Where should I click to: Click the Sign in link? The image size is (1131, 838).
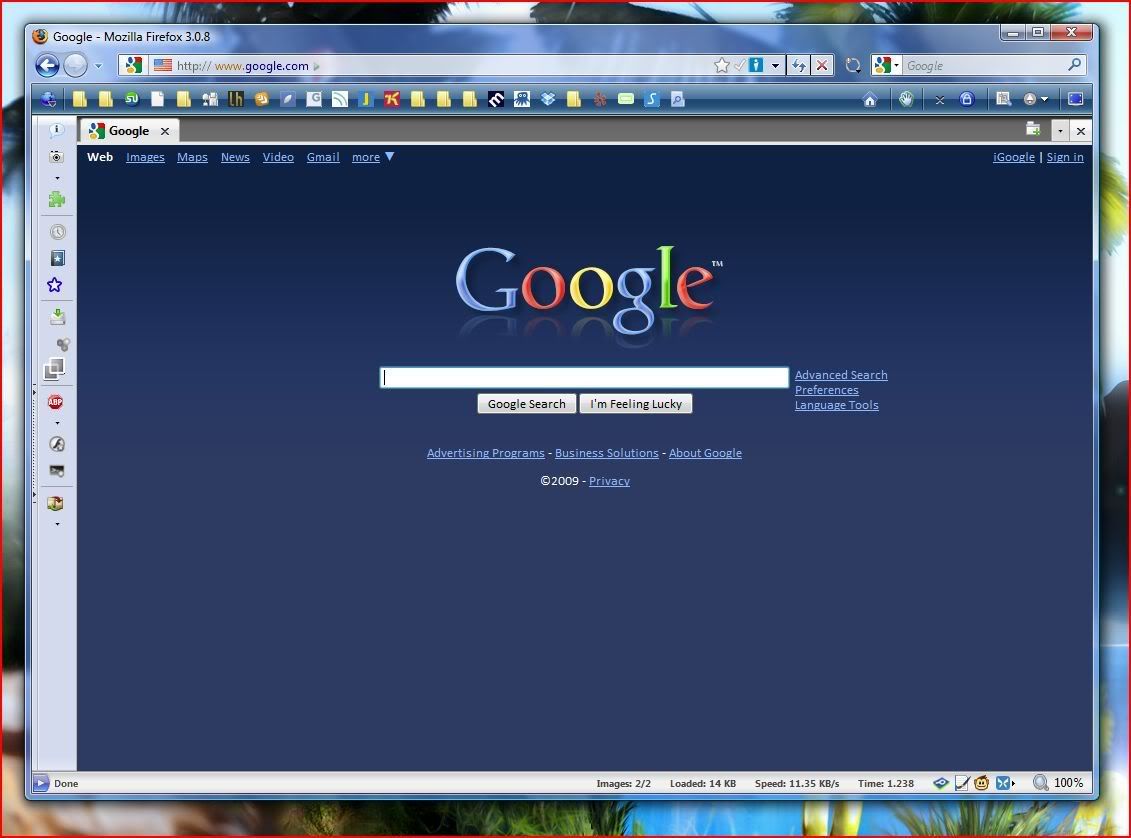tap(1065, 157)
